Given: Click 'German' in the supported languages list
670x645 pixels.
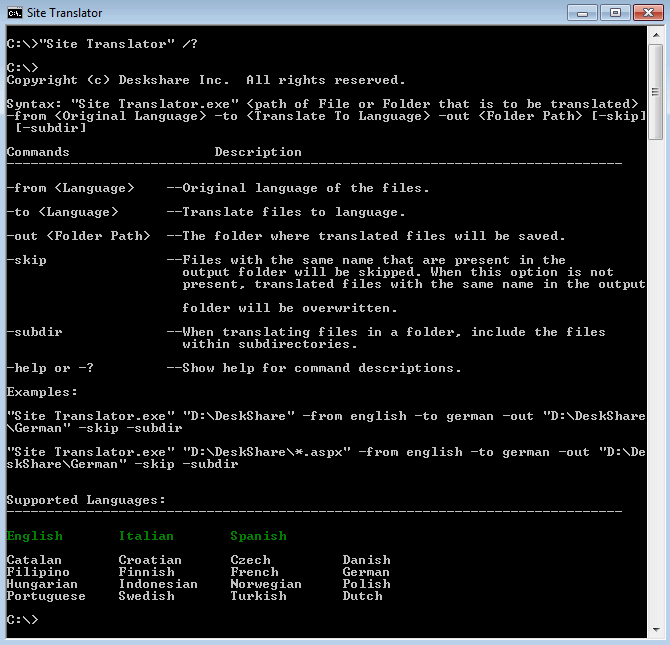Looking at the screenshot, I should click(366, 572).
